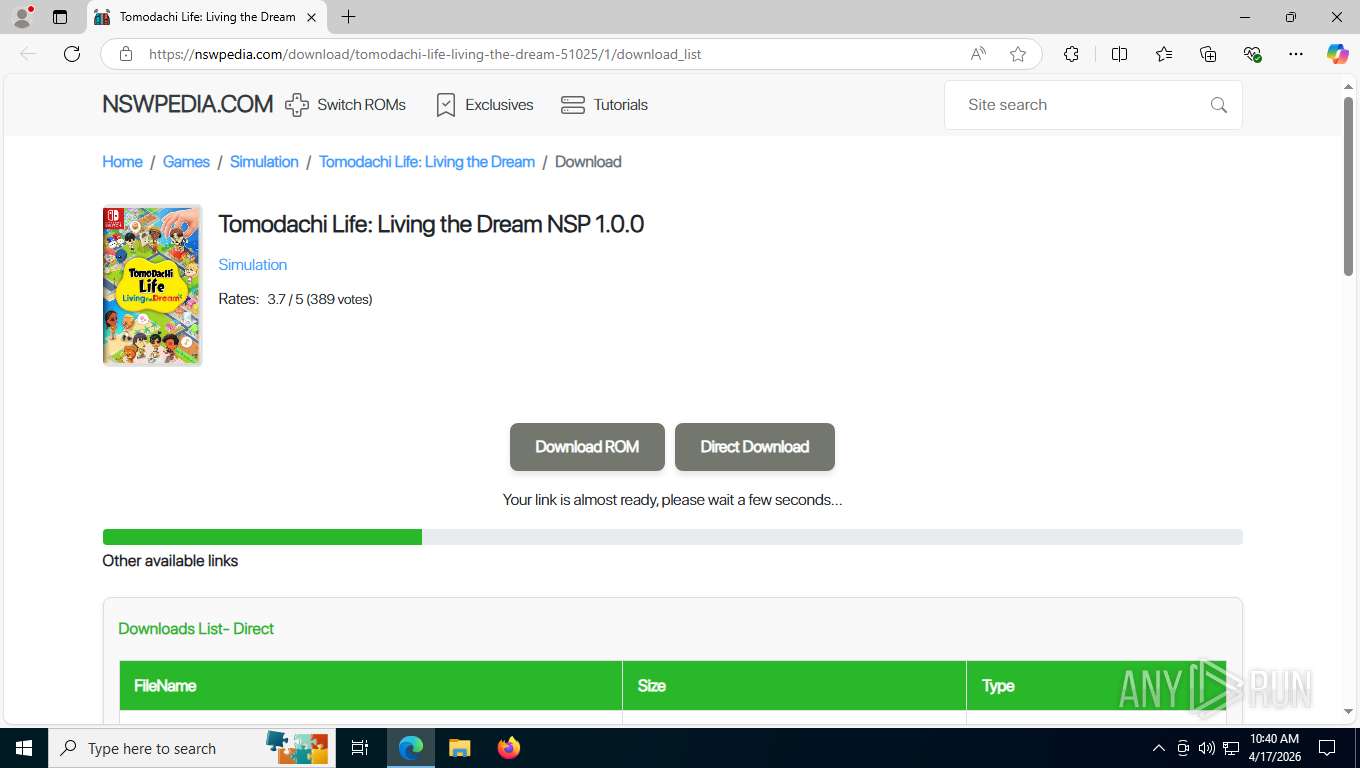Open browser Collections
The width and height of the screenshot is (1360, 768).
coord(1208,54)
